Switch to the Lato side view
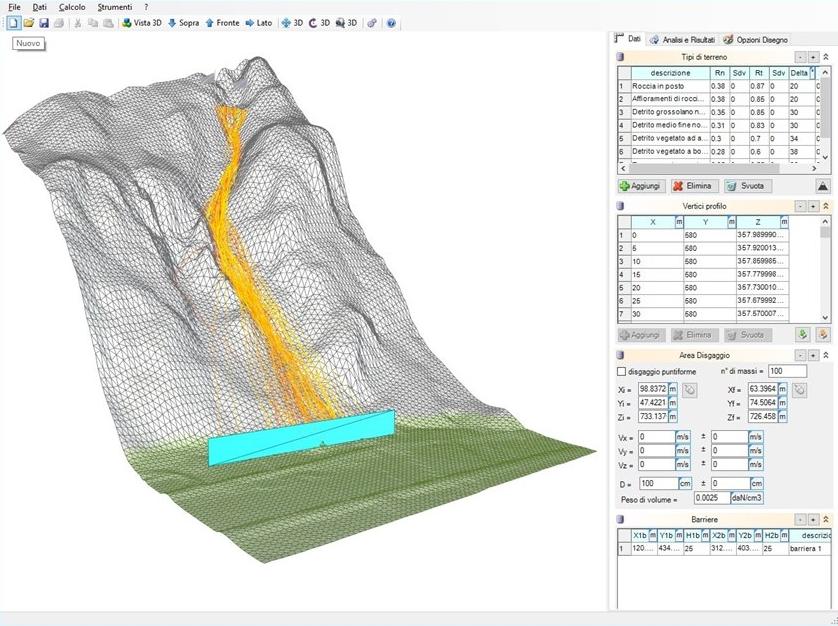The image size is (838, 626). 258,23
